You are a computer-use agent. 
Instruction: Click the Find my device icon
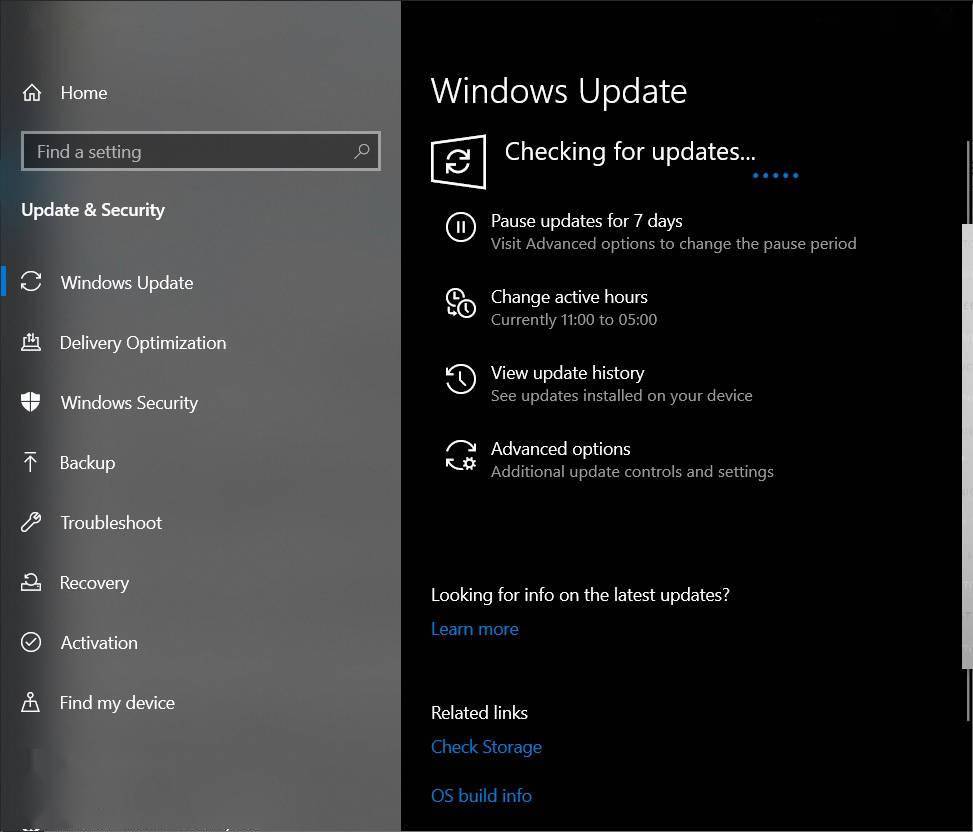click(x=32, y=702)
